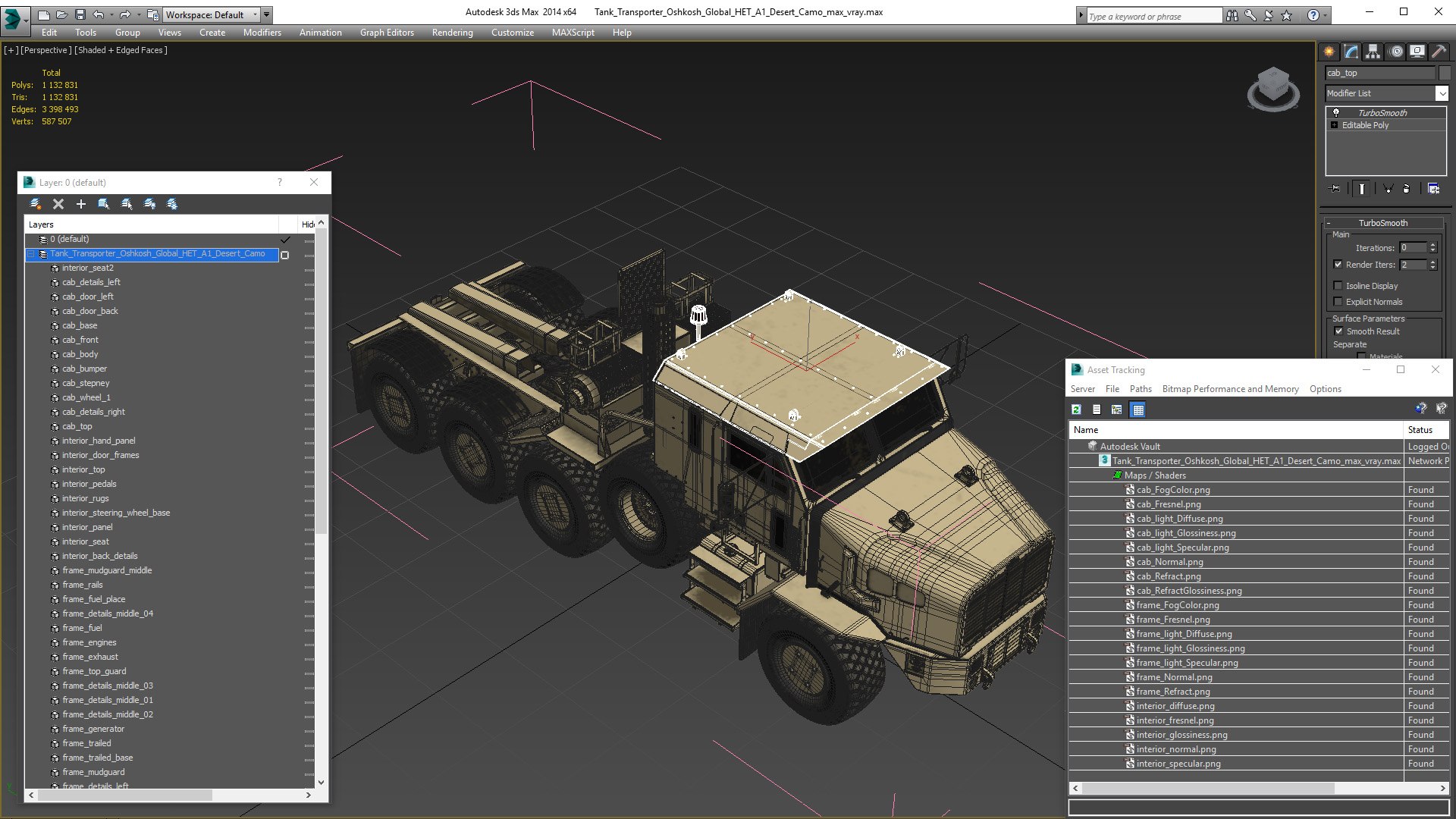This screenshot has width=1456, height=819.
Task: Open the Modifiers menu
Action: click(x=262, y=33)
